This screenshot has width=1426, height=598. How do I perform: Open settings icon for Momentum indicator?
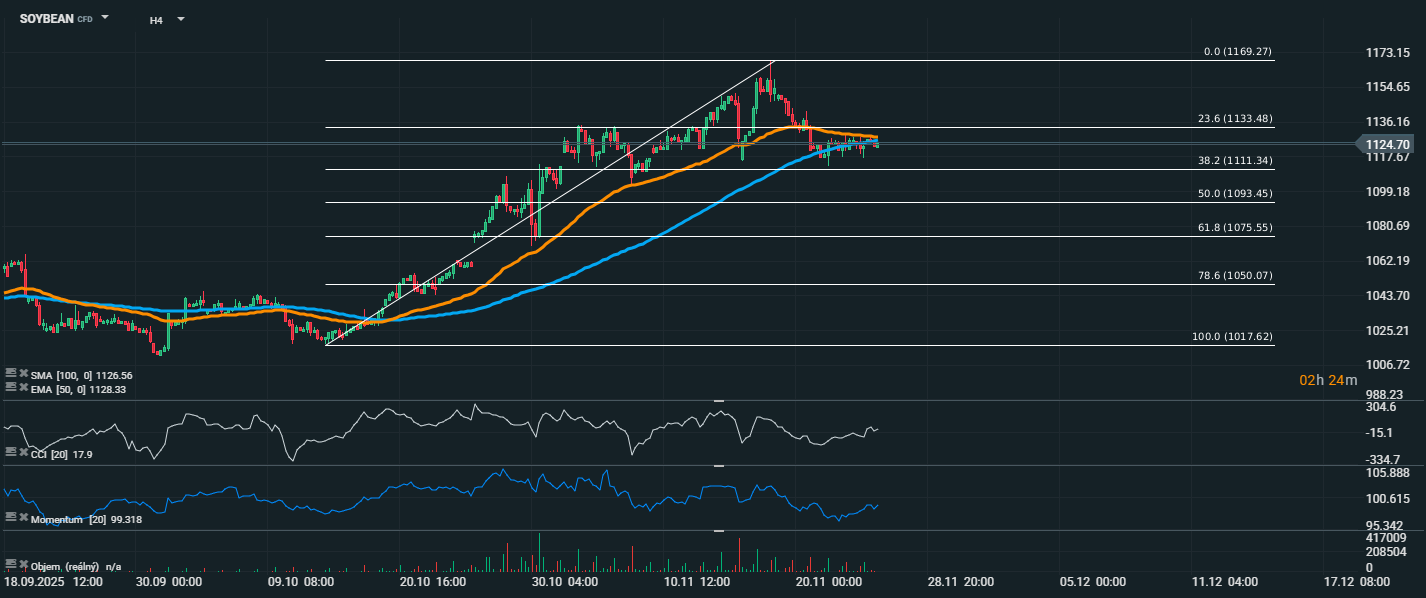pyautogui.click(x=10, y=517)
